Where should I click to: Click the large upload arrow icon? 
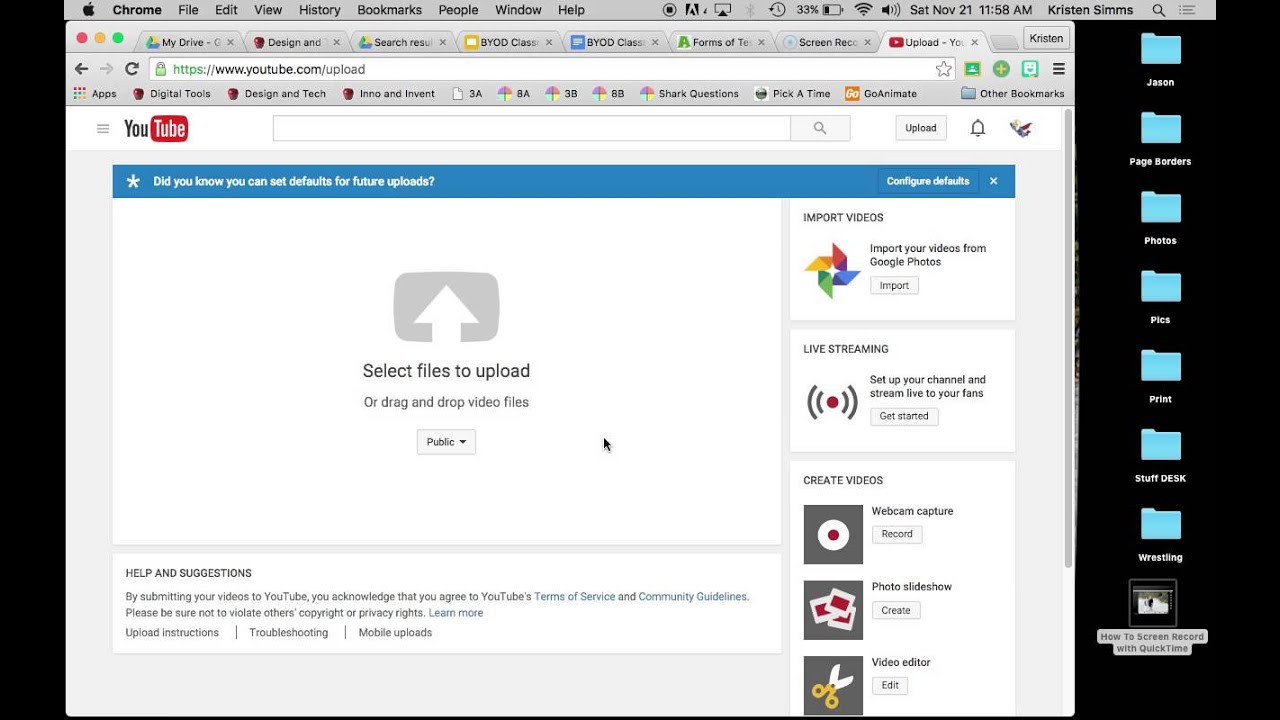point(446,307)
